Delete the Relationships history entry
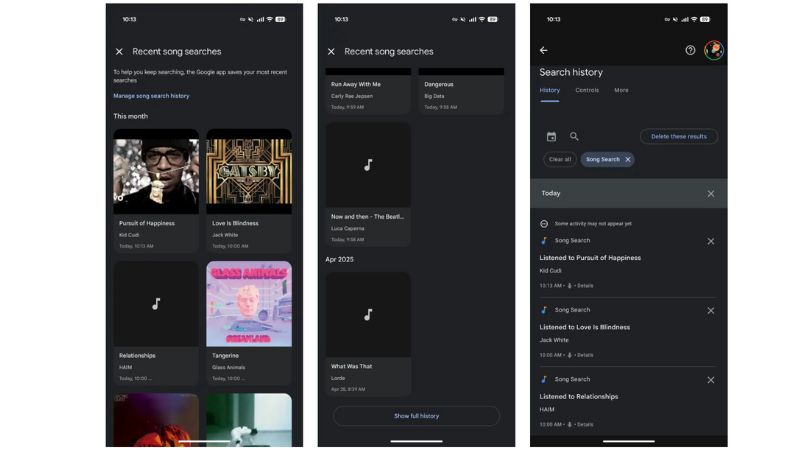This screenshot has width=800, height=450. 711,380
